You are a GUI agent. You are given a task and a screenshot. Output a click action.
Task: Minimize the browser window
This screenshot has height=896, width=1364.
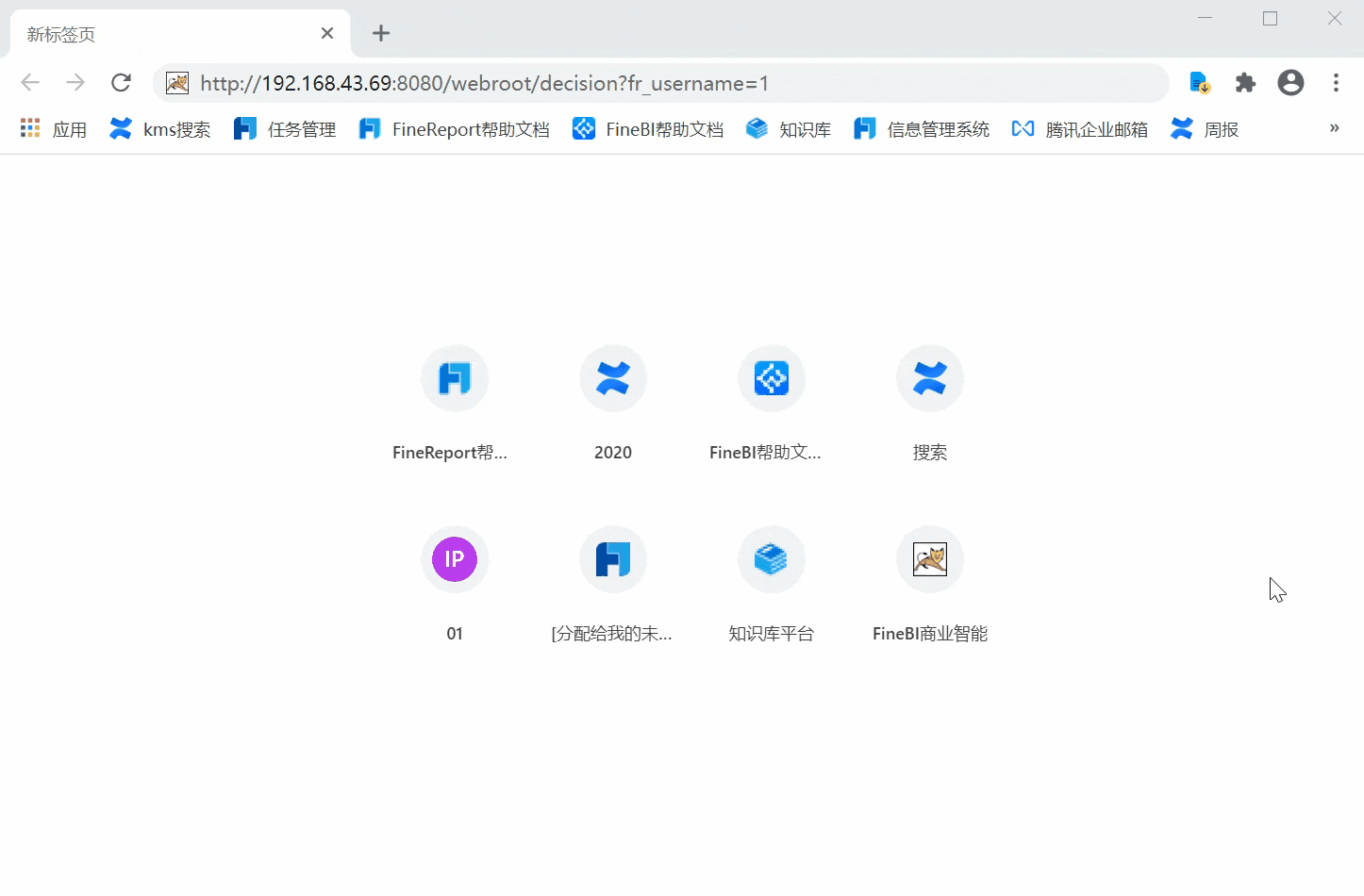(x=1205, y=18)
